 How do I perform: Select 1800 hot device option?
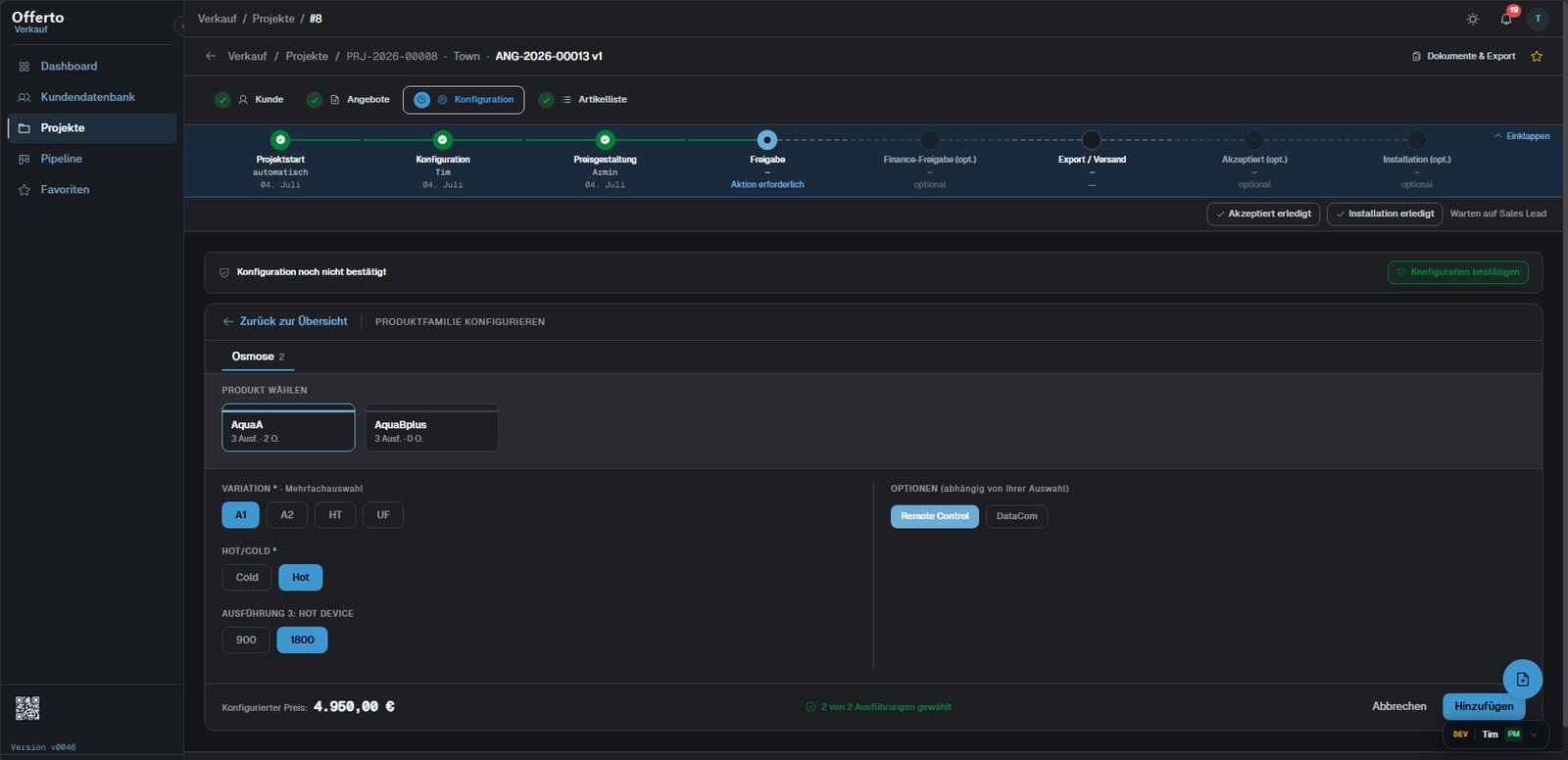pyautogui.click(x=302, y=641)
